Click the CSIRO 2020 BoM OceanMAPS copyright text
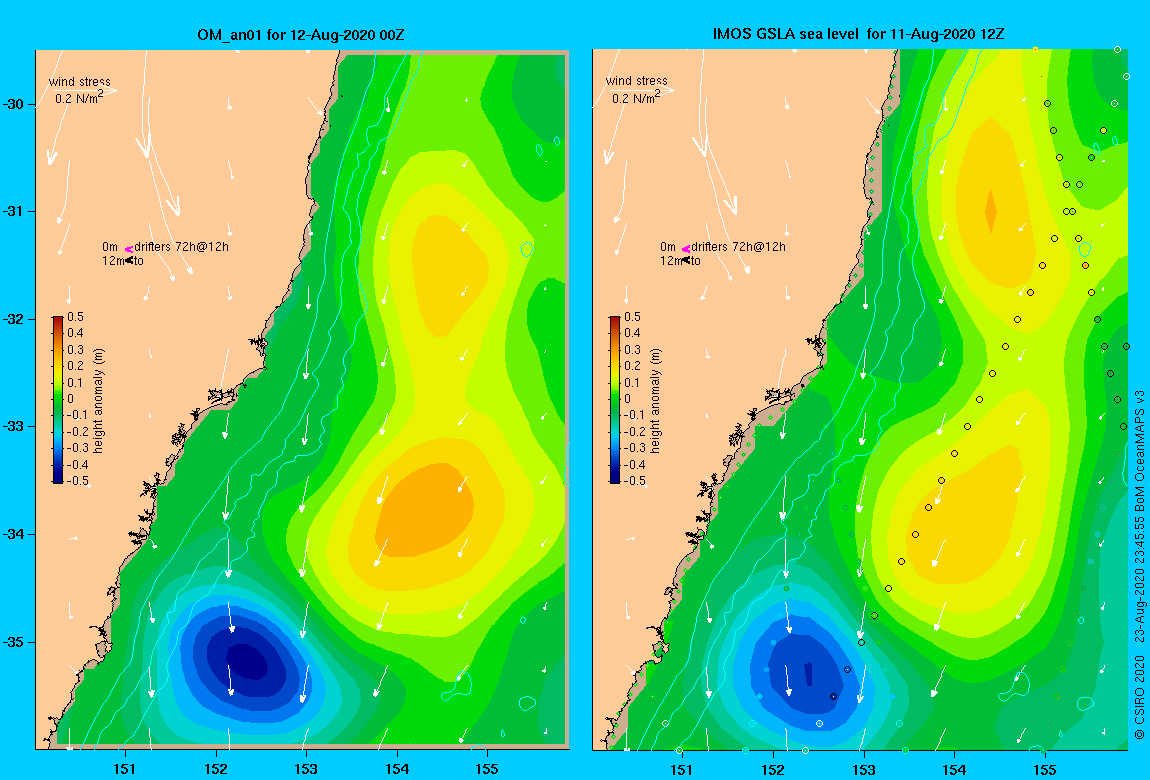 (1140, 564)
